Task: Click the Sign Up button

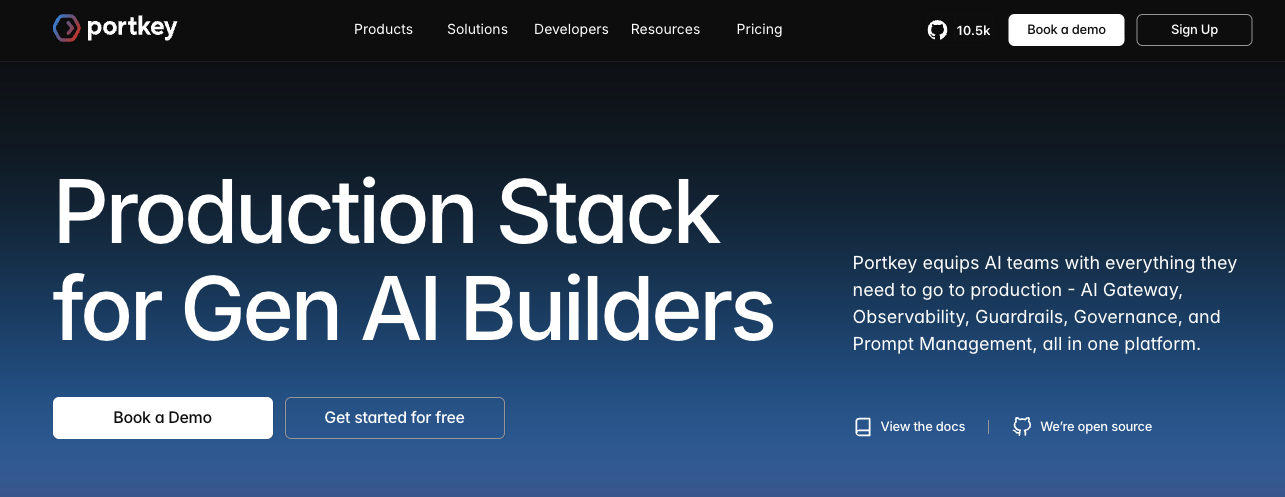Action: click(x=1194, y=30)
